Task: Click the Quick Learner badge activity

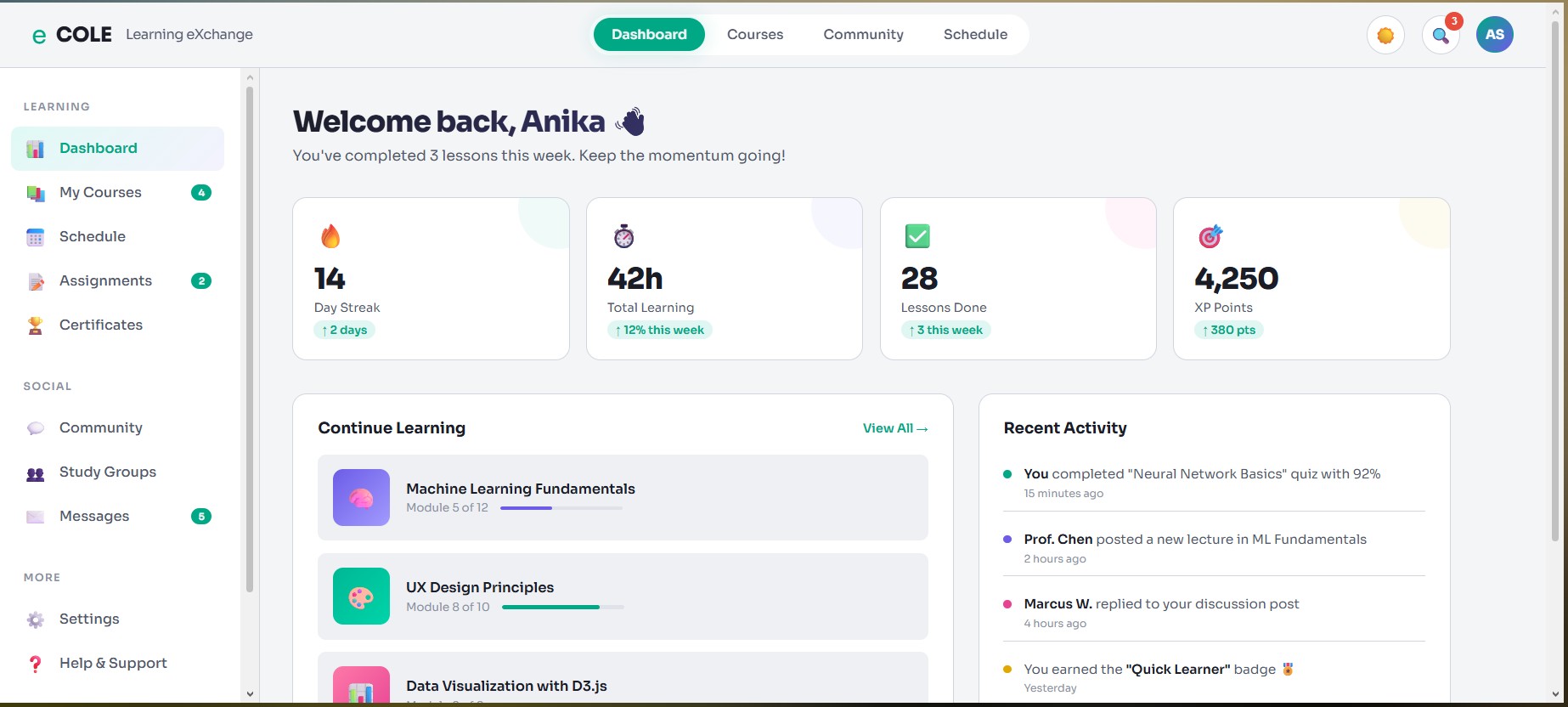Action: click(x=1215, y=678)
